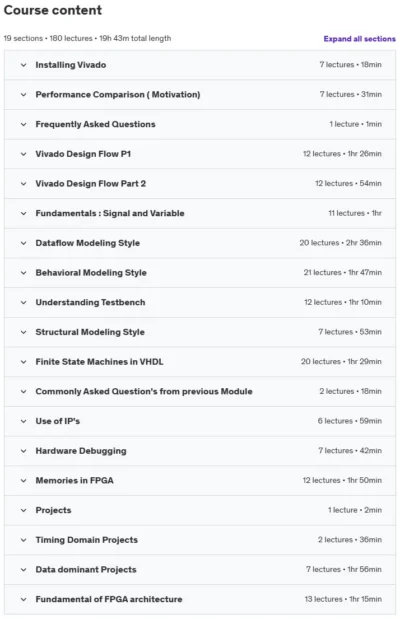The width and height of the screenshot is (400, 619).
Task: Expand Dataflow Modeling Style section
Action: click(200, 243)
